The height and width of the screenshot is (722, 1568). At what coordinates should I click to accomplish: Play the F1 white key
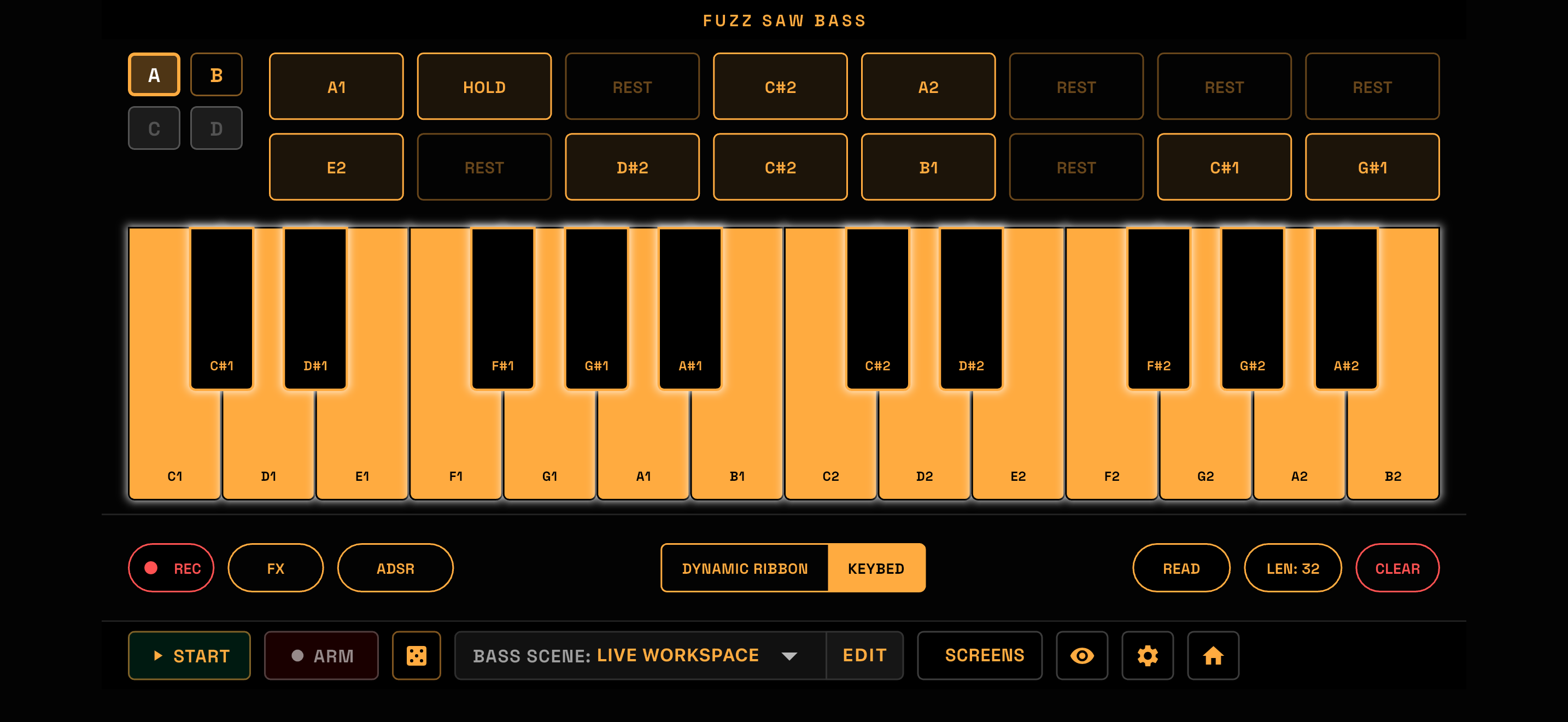pyautogui.click(x=456, y=444)
